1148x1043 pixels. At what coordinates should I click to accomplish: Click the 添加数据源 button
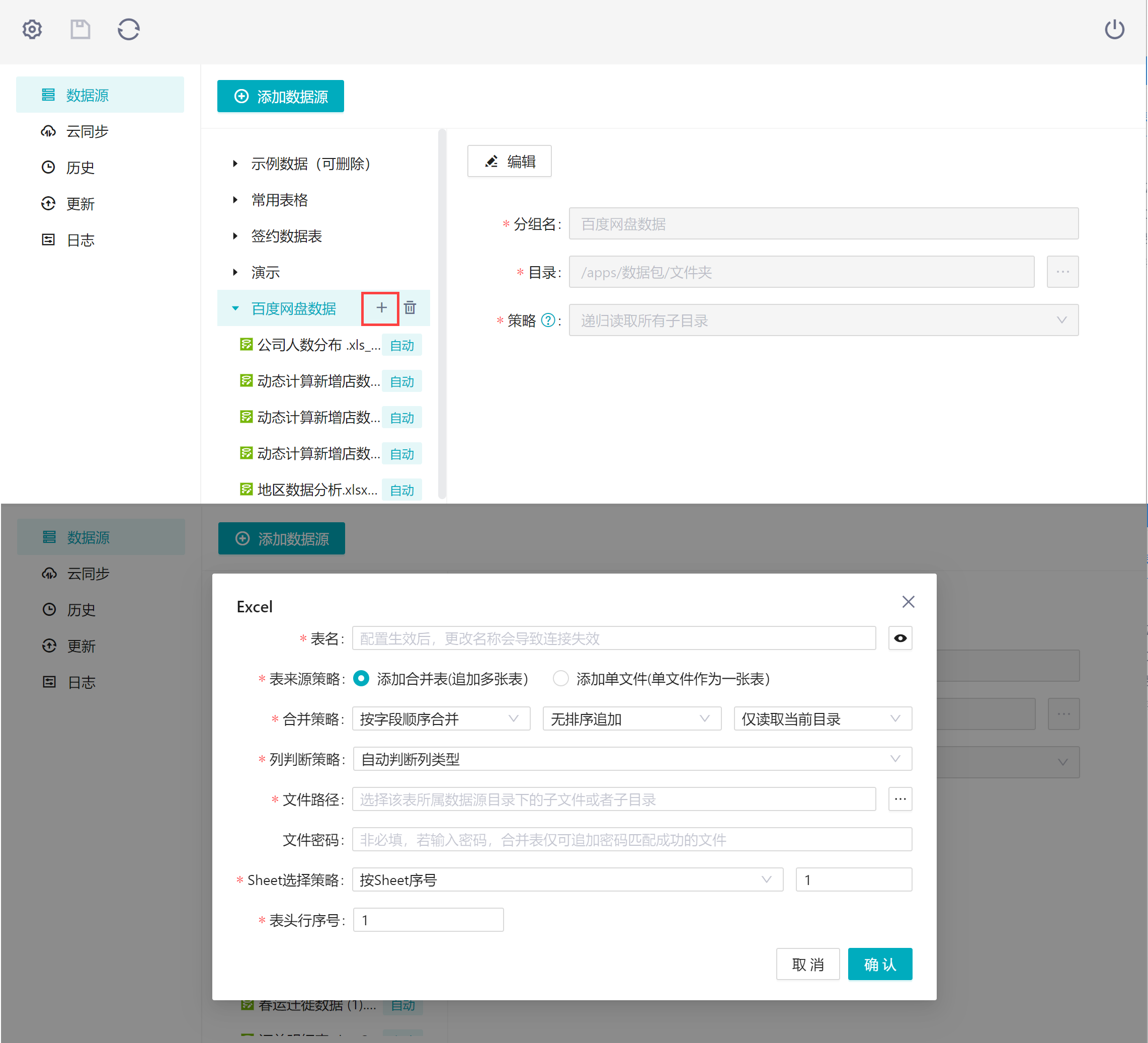[280, 96]
